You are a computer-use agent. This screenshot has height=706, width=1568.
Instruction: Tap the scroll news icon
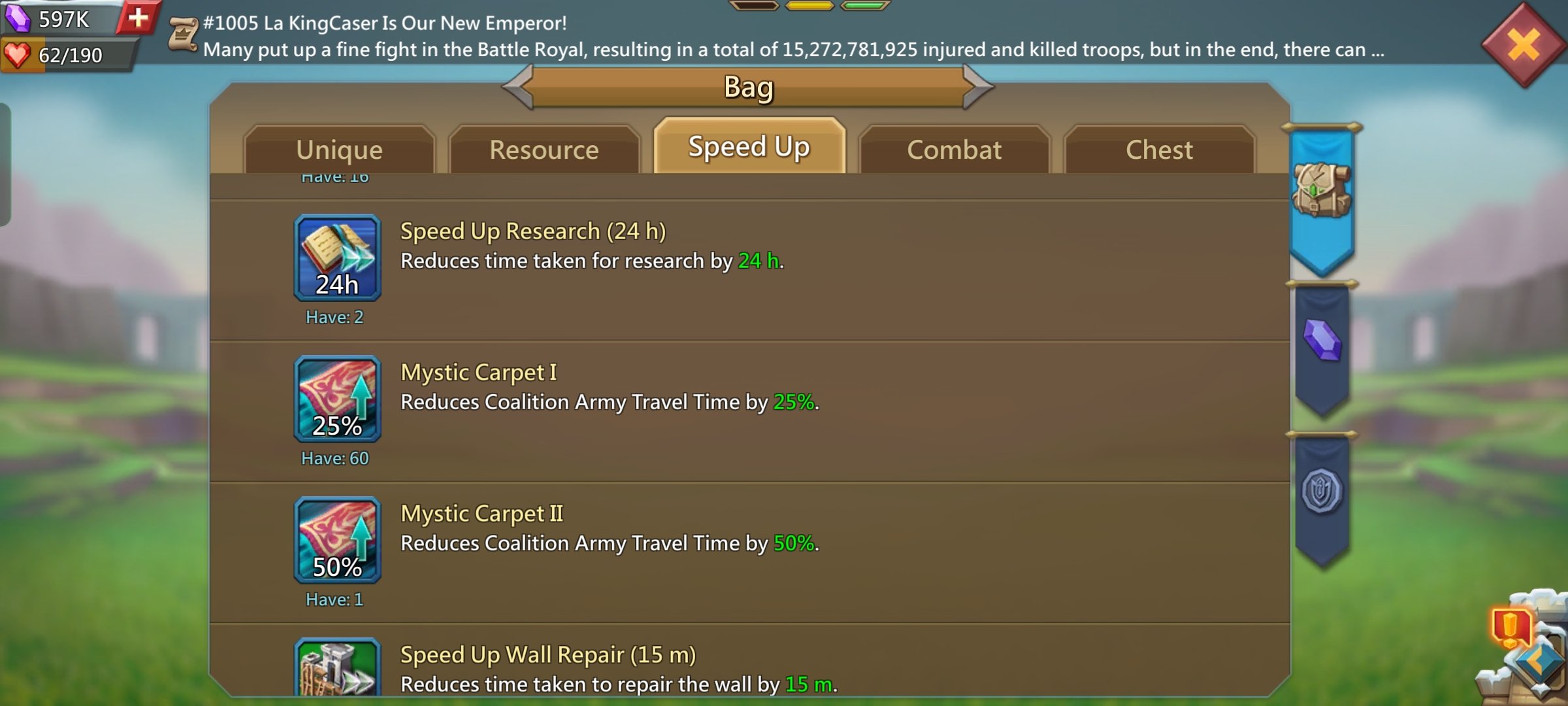[x=183, y=34]
